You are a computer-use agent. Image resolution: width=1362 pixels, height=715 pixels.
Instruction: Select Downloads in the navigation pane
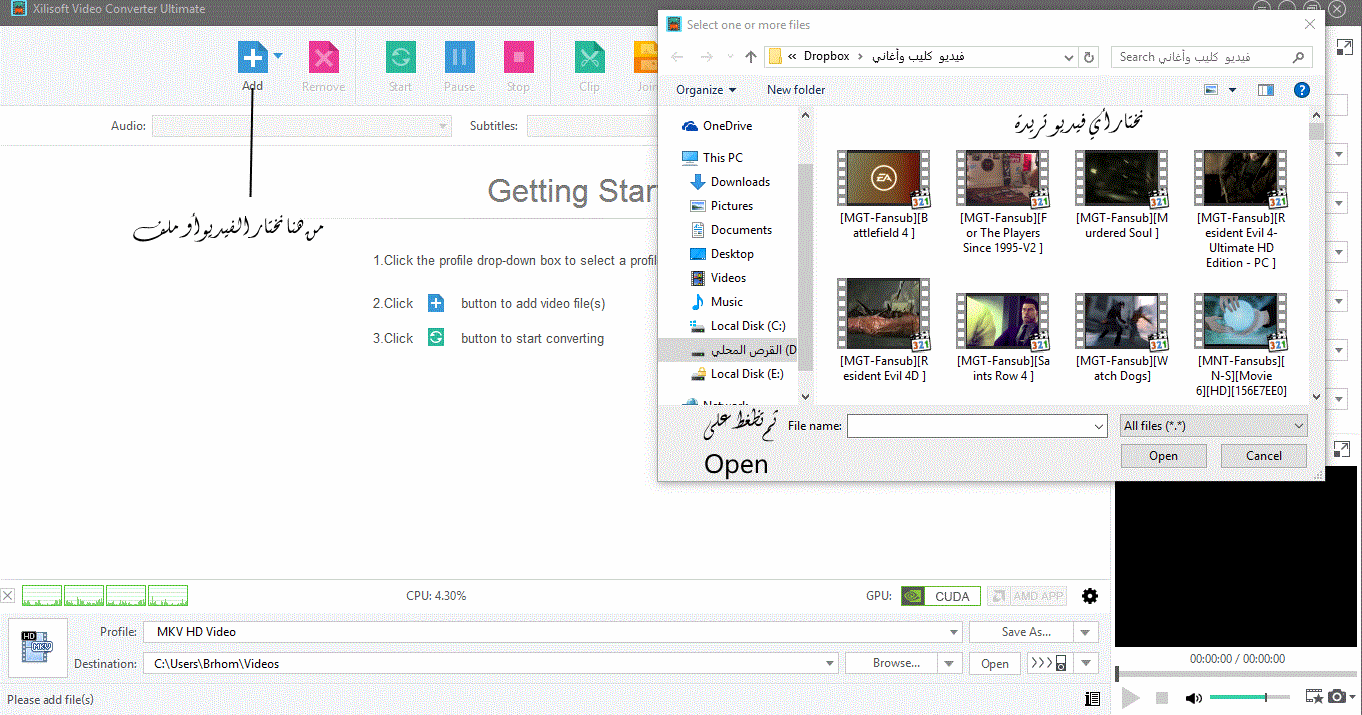(740, 182)
